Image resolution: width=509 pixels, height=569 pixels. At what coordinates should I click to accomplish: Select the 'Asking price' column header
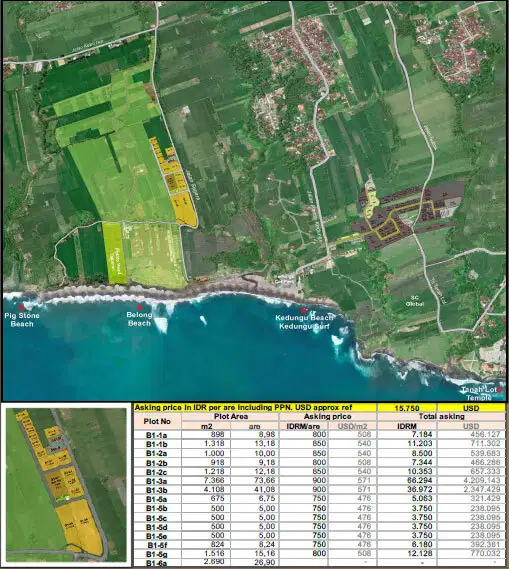327,417
